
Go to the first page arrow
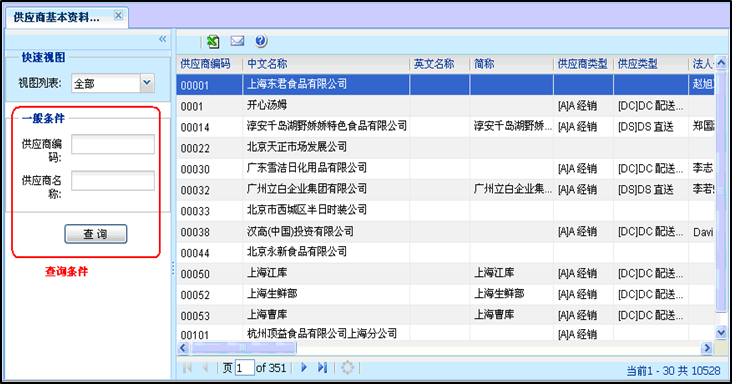click(188, 368)
